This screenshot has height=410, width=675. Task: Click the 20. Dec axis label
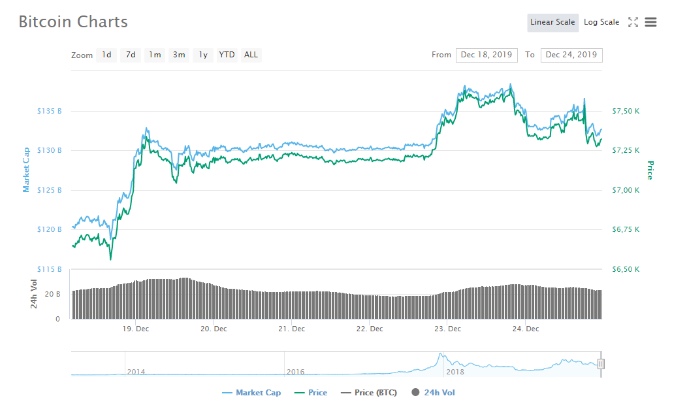pyautogui.click(x=214, y=329)
